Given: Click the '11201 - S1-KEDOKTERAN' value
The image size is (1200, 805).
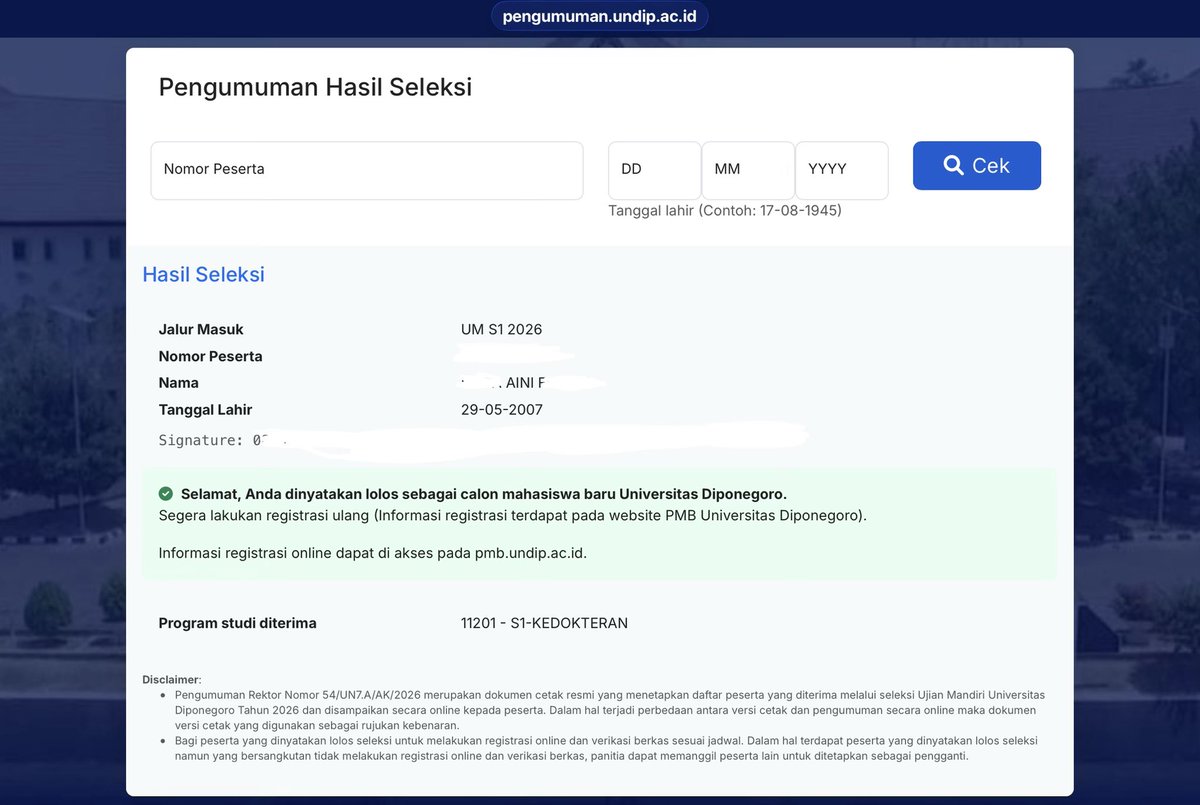Looking at the screenshot, I should (544, 623).
